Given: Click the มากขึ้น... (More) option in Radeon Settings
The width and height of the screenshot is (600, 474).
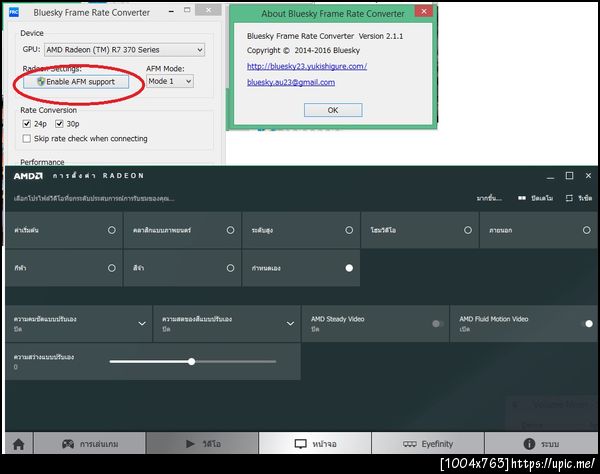Looking at the screenshot, I should pyautogui.click(x=489, y=198).
